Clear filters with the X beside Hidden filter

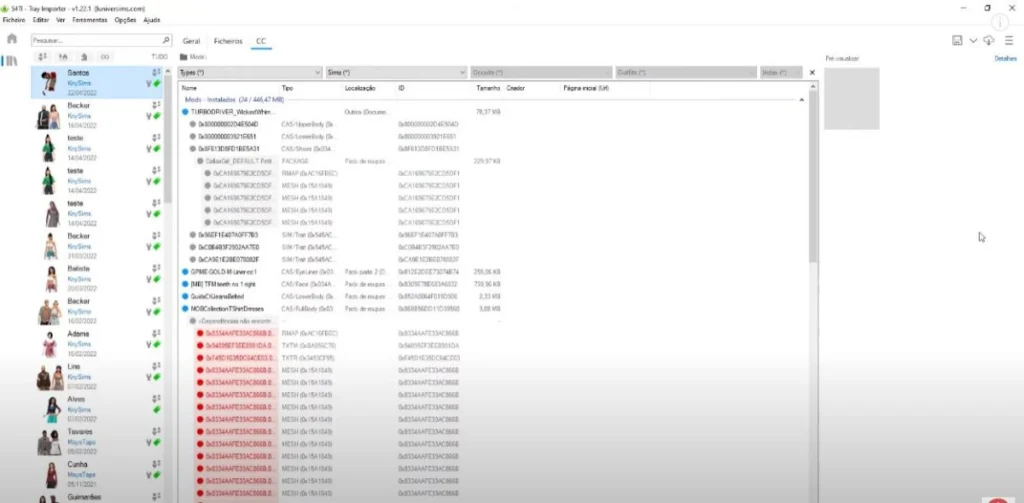[x=812, y=73]
